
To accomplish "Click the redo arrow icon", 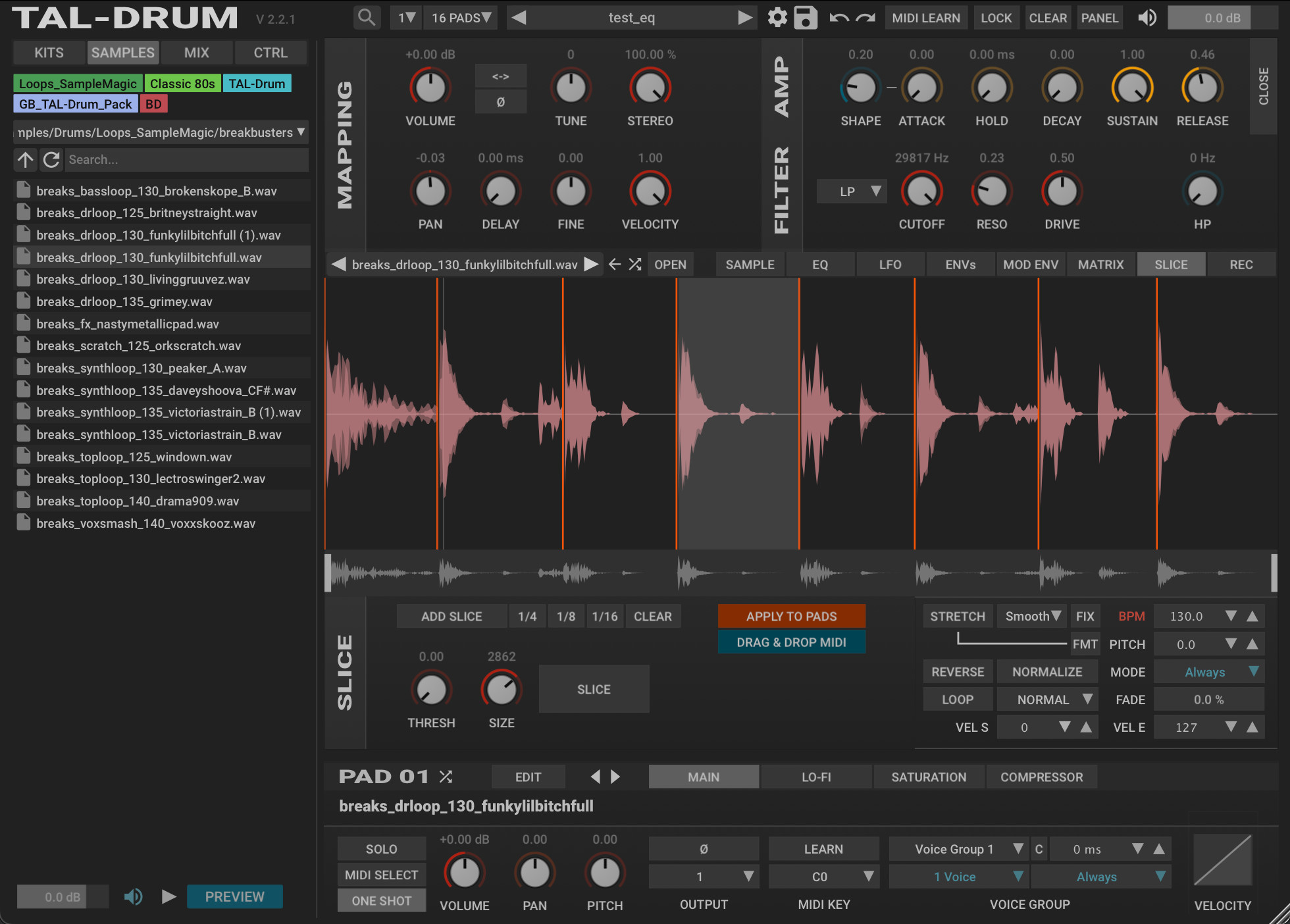I will coord(865,18).
